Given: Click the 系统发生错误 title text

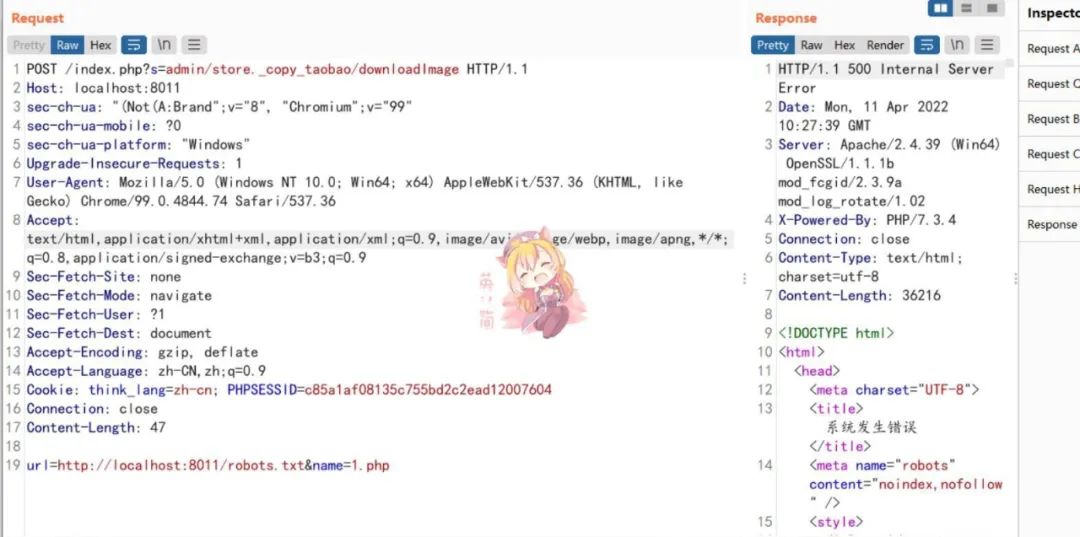Looking at the screenshot, I should [x=871, y=428].
